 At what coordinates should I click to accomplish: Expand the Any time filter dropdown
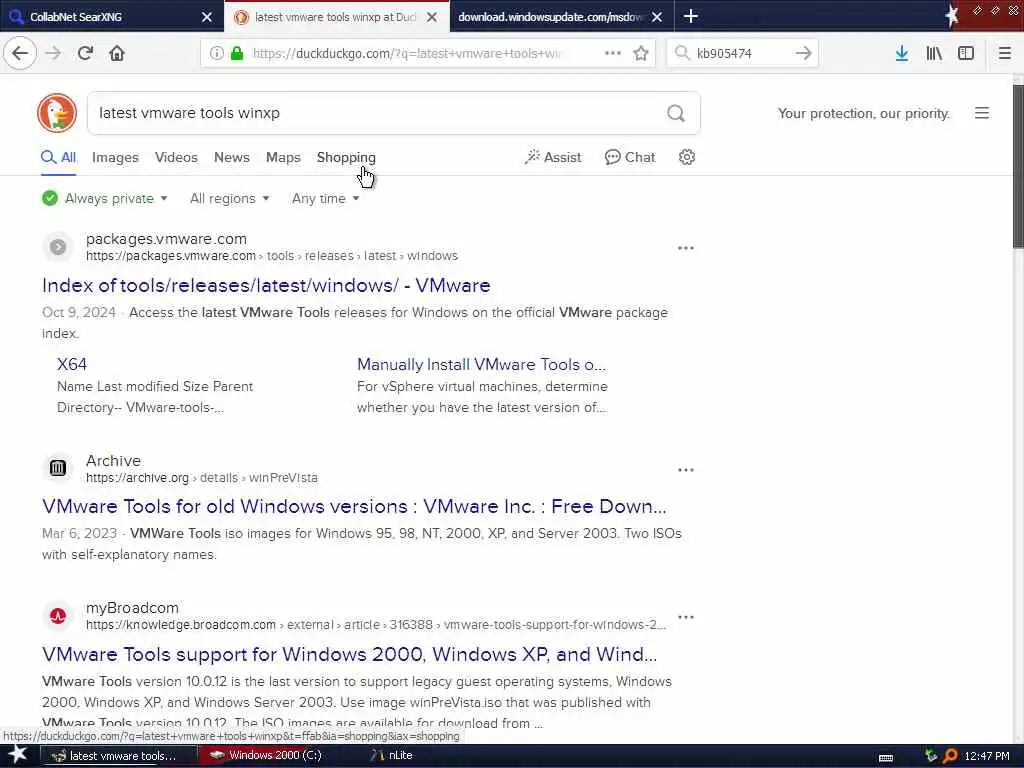click(325, 199)
